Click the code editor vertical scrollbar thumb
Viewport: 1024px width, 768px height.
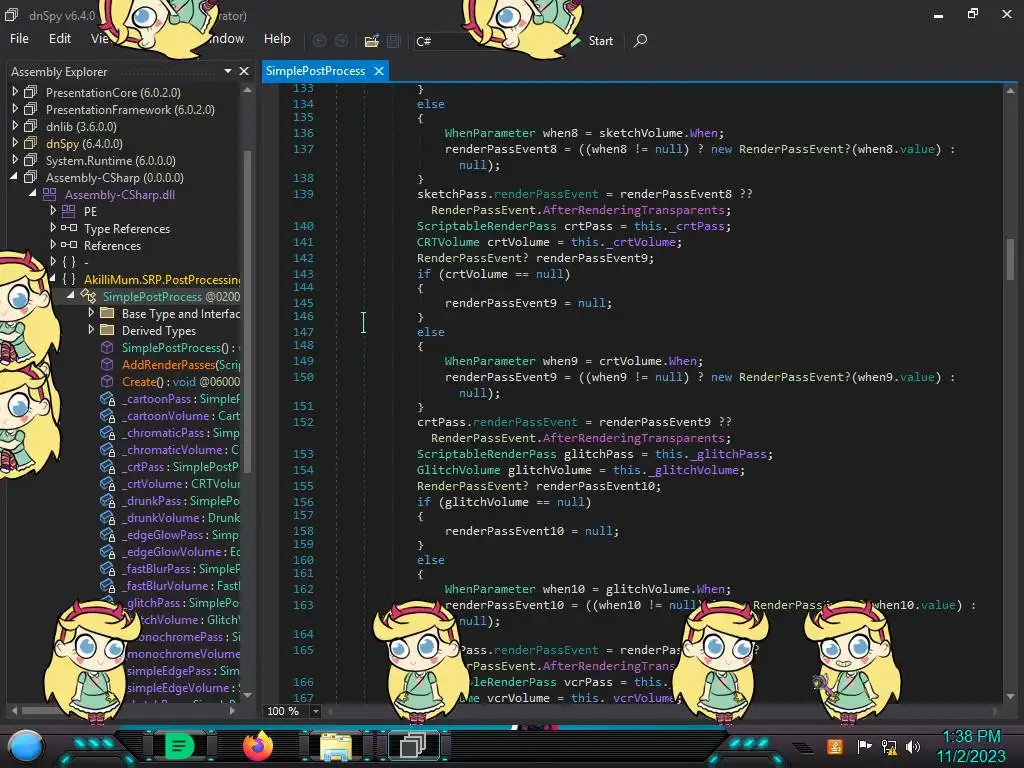click(1010, 259)
